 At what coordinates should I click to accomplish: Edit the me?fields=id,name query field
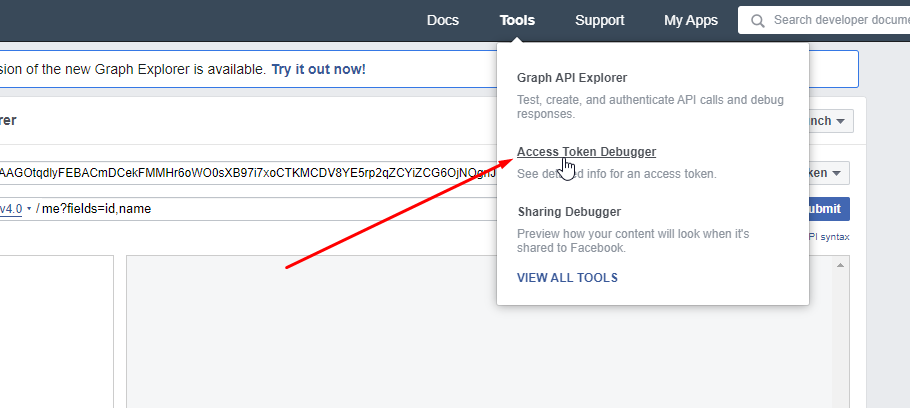pos(267,208)
